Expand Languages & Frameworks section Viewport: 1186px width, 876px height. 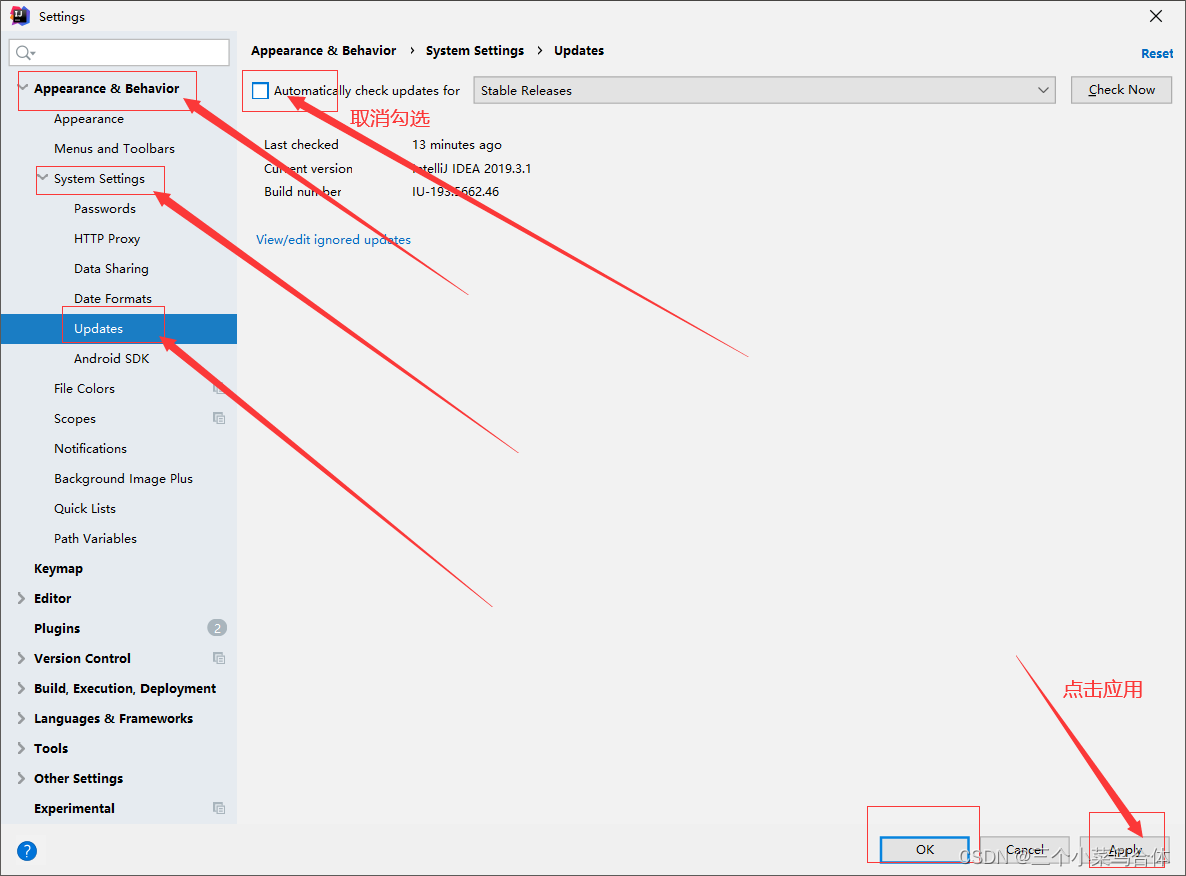(x=21, y=718)
